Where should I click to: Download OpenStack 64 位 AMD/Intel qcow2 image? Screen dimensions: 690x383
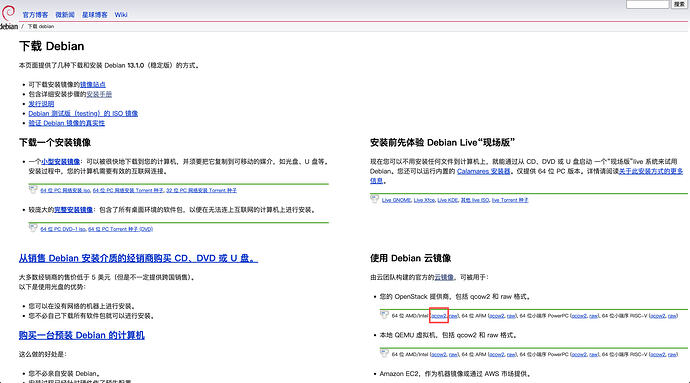point(439,316)
